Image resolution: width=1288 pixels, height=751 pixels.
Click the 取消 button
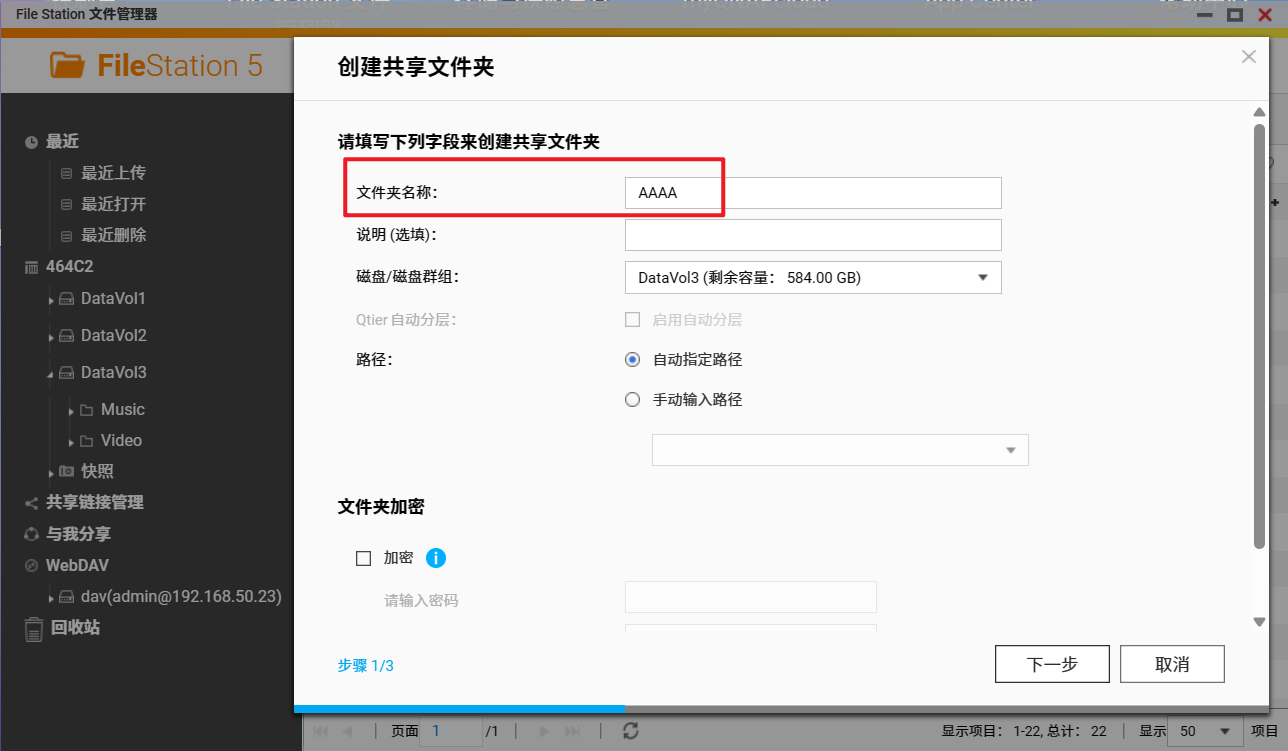point(1172,664)
